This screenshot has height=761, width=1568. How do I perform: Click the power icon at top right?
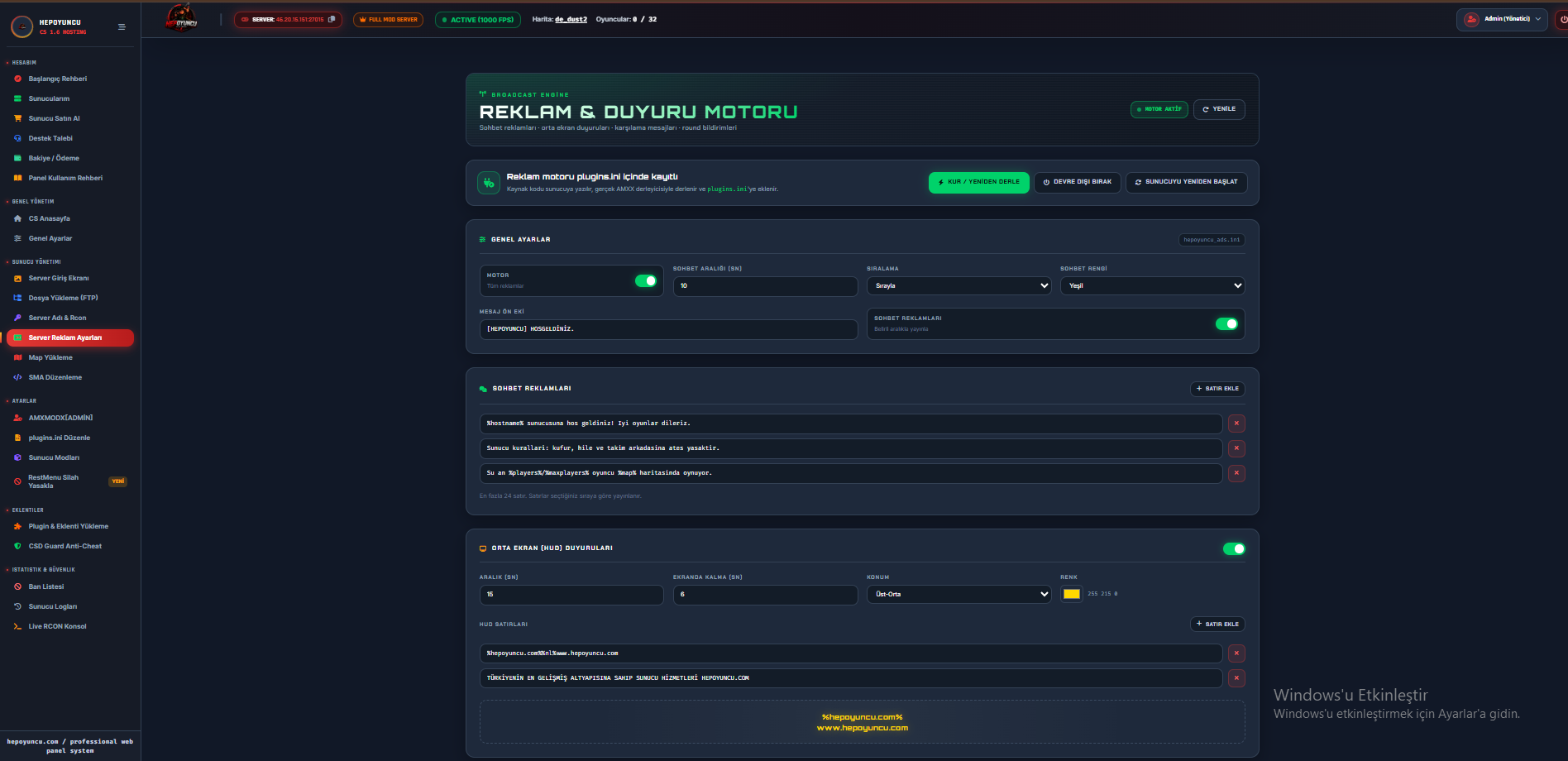point(1563,19)
